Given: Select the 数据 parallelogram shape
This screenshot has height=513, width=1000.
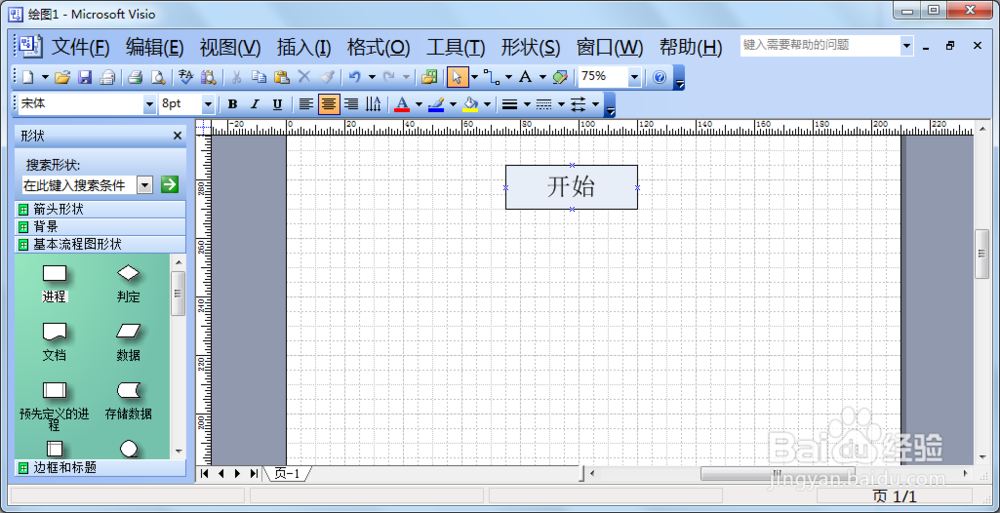Looking at the screenshot, I should click(x=128, y=341).
